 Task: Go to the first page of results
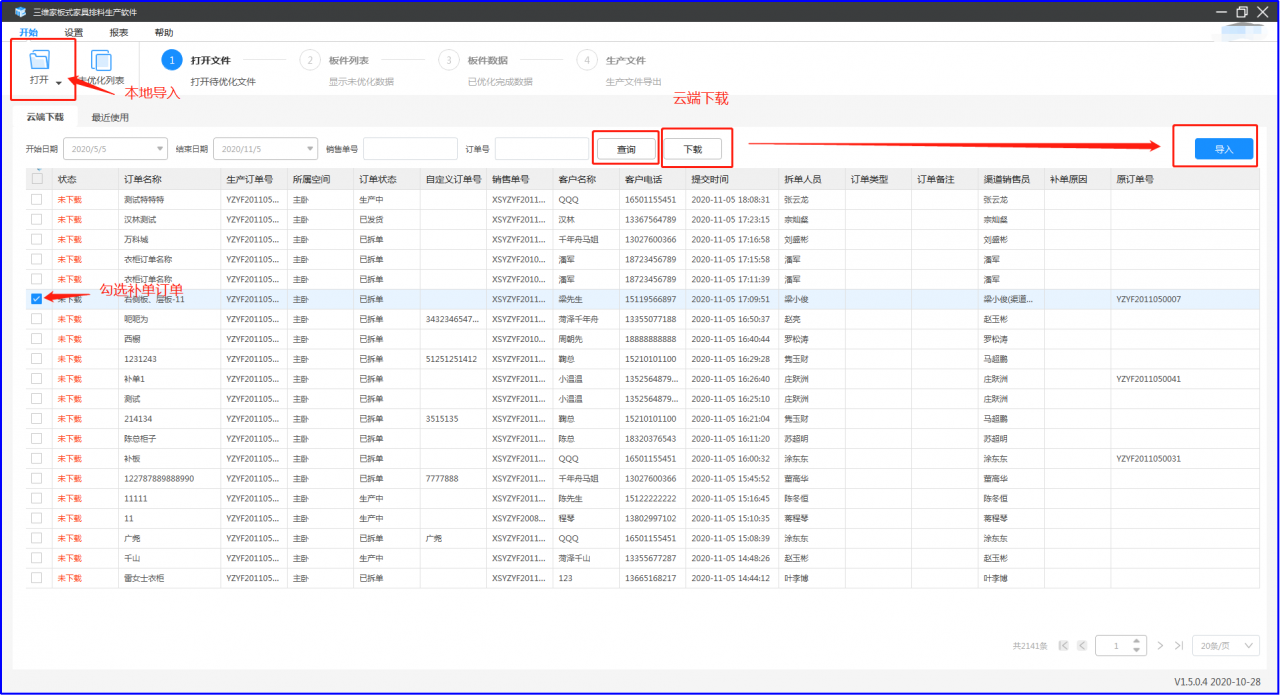[x=1063, y=646]
